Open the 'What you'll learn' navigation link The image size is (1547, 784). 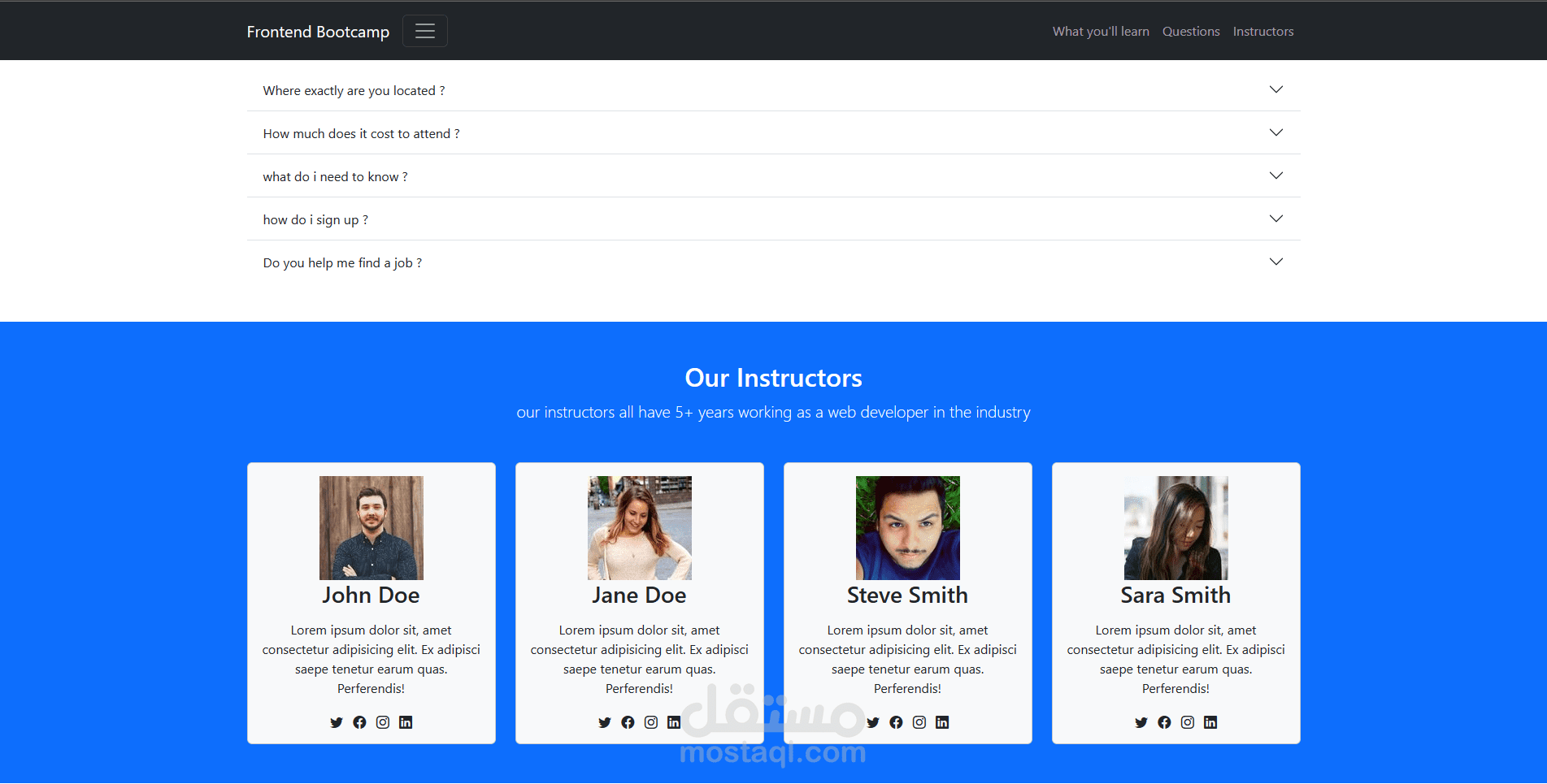pyautogui.click(x=1100, y=31)
